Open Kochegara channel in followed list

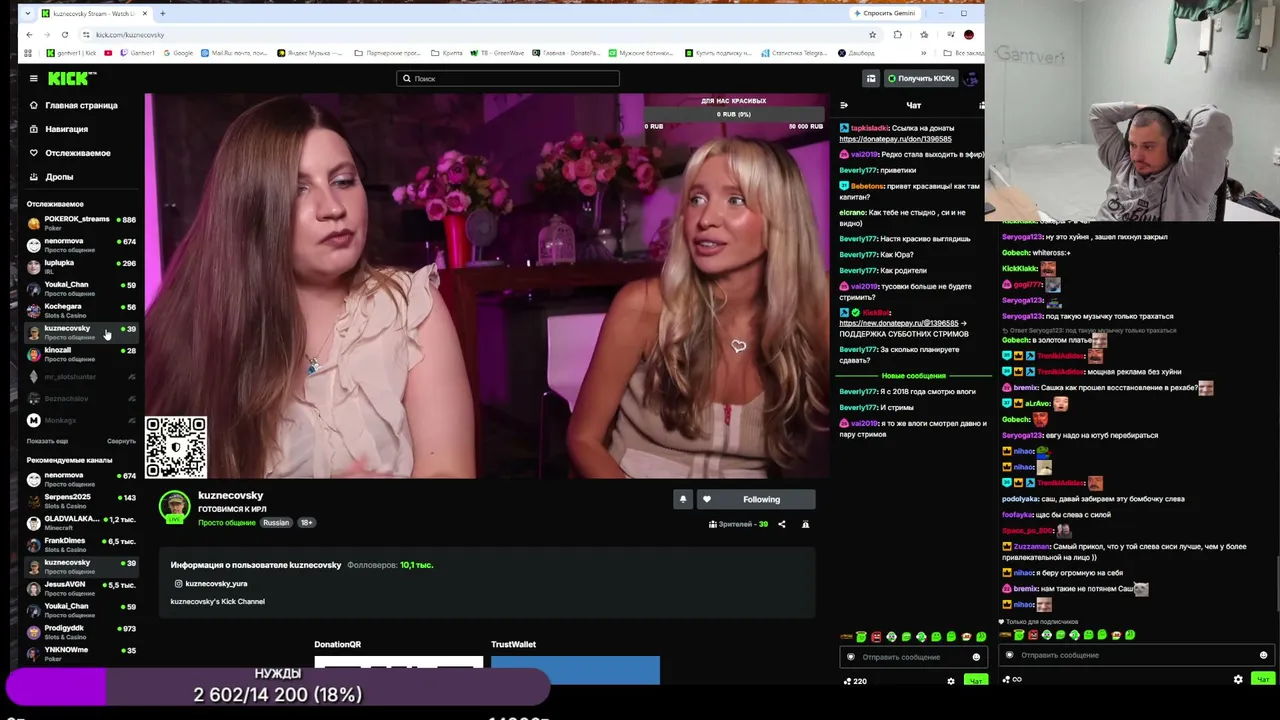click(81, 311)
